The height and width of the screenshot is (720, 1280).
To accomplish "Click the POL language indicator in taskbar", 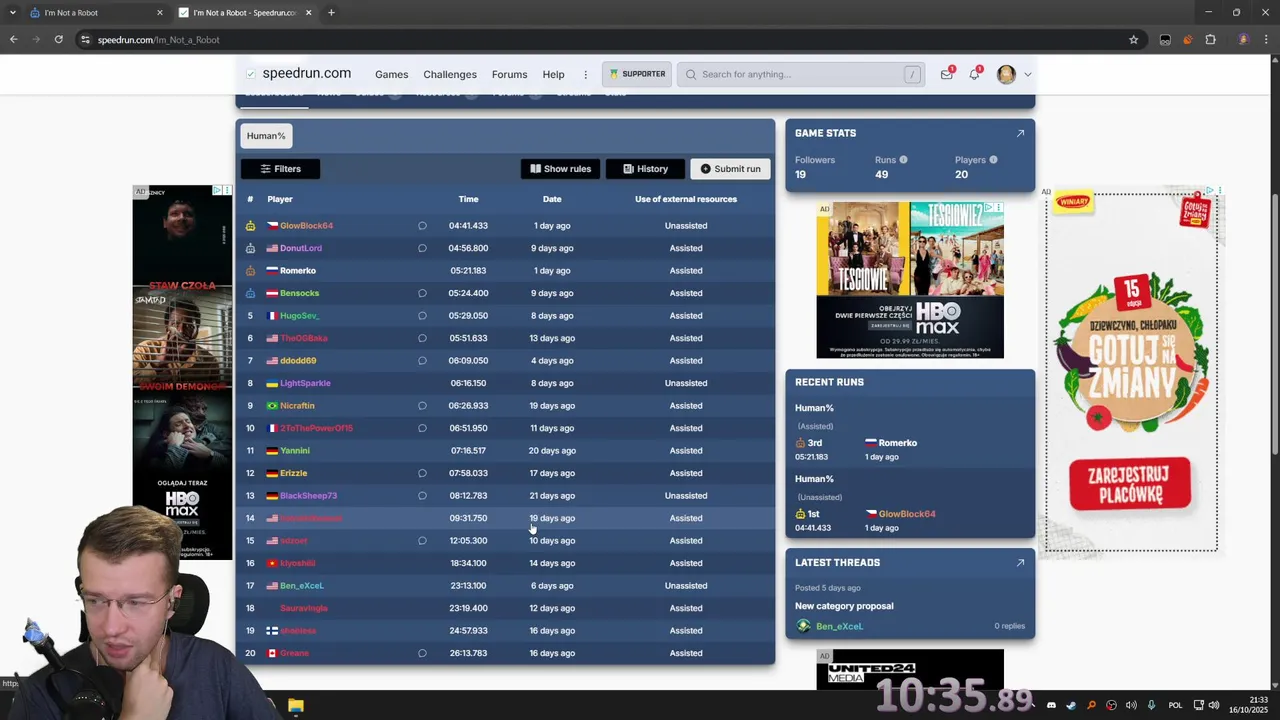I will point(1175,705).
